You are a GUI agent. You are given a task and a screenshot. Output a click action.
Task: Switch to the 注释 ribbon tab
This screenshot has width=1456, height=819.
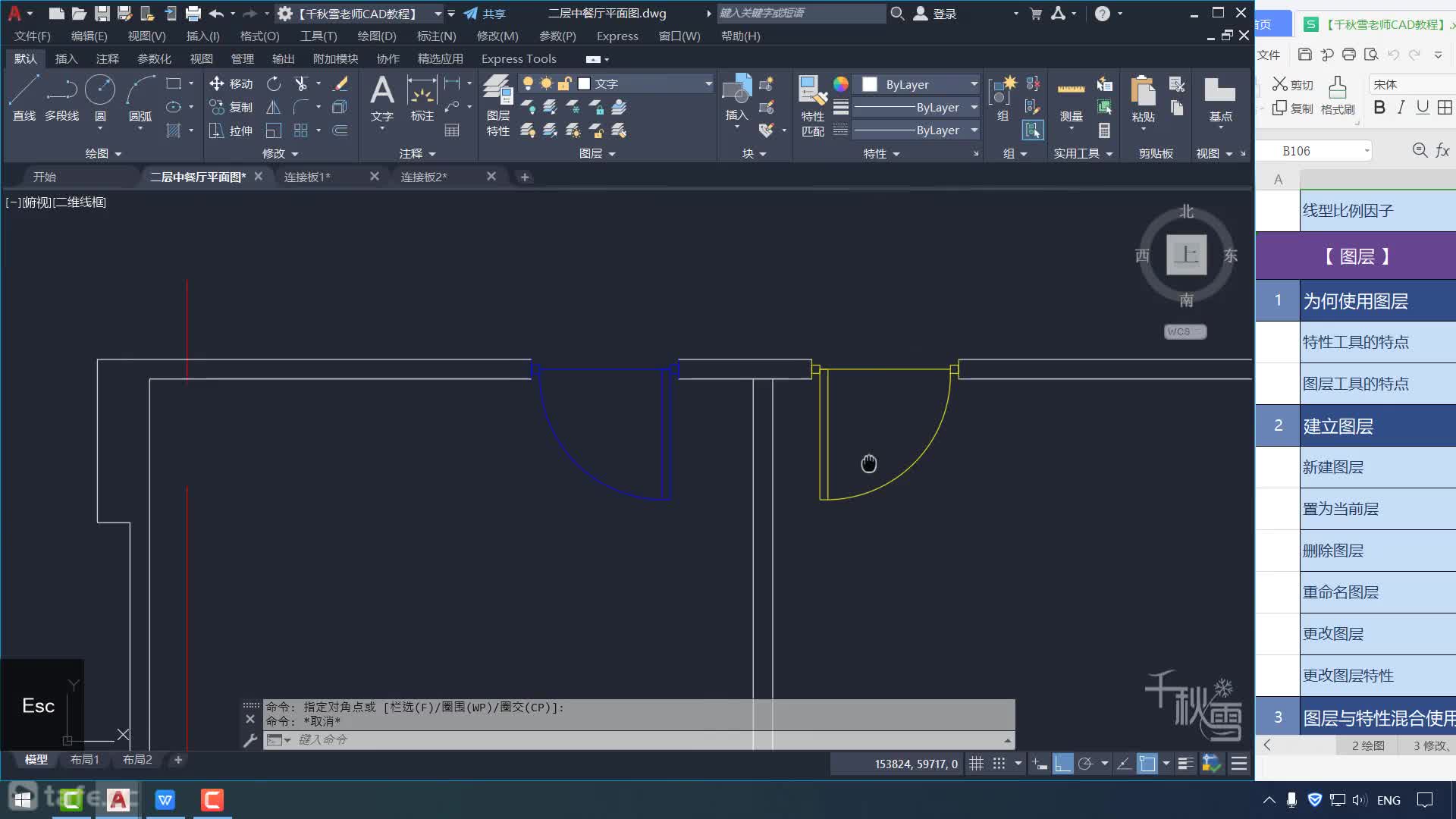(x=108, y=58)
